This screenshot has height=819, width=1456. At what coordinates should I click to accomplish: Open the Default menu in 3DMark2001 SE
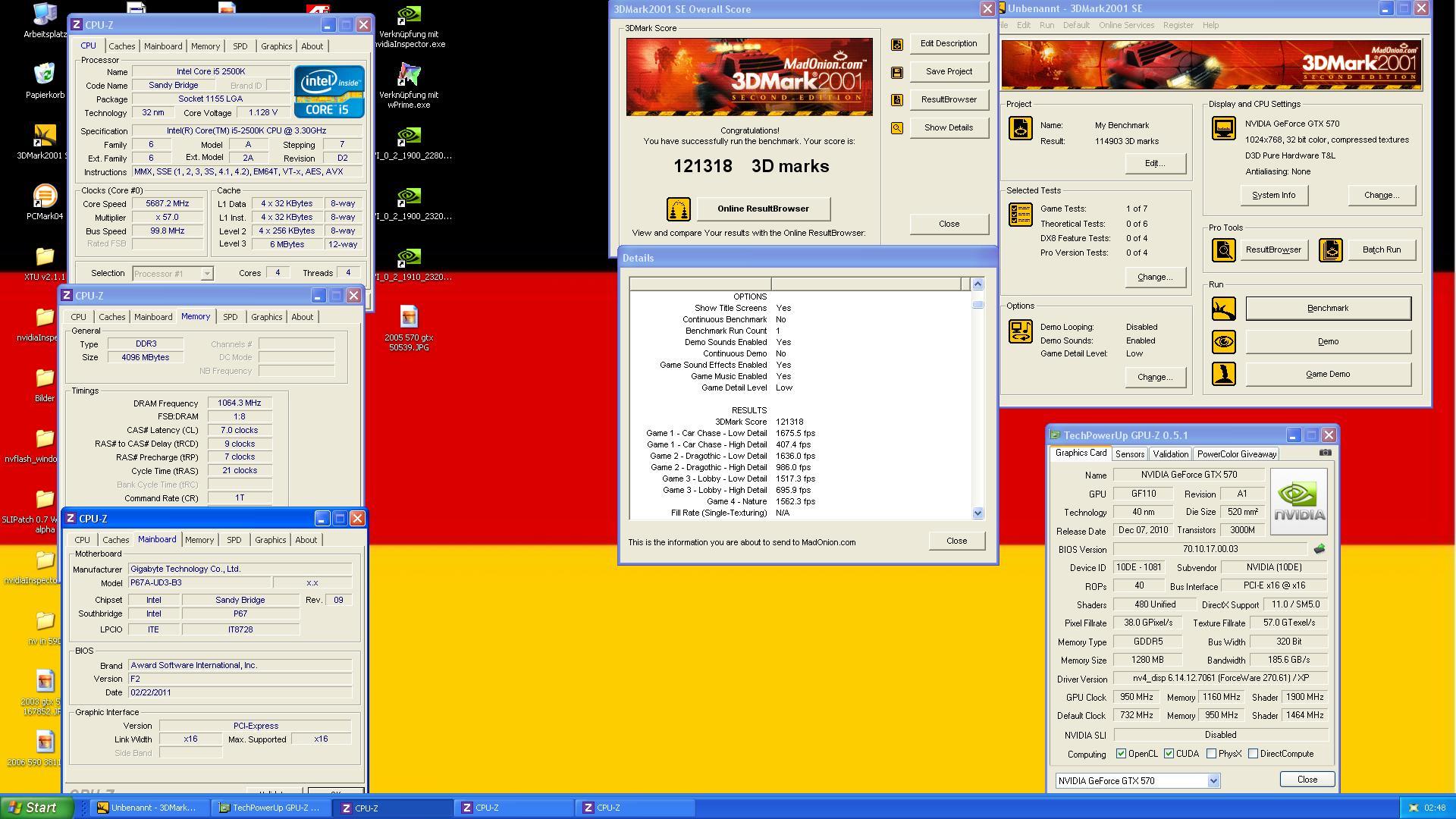[x=1076, y=25]
